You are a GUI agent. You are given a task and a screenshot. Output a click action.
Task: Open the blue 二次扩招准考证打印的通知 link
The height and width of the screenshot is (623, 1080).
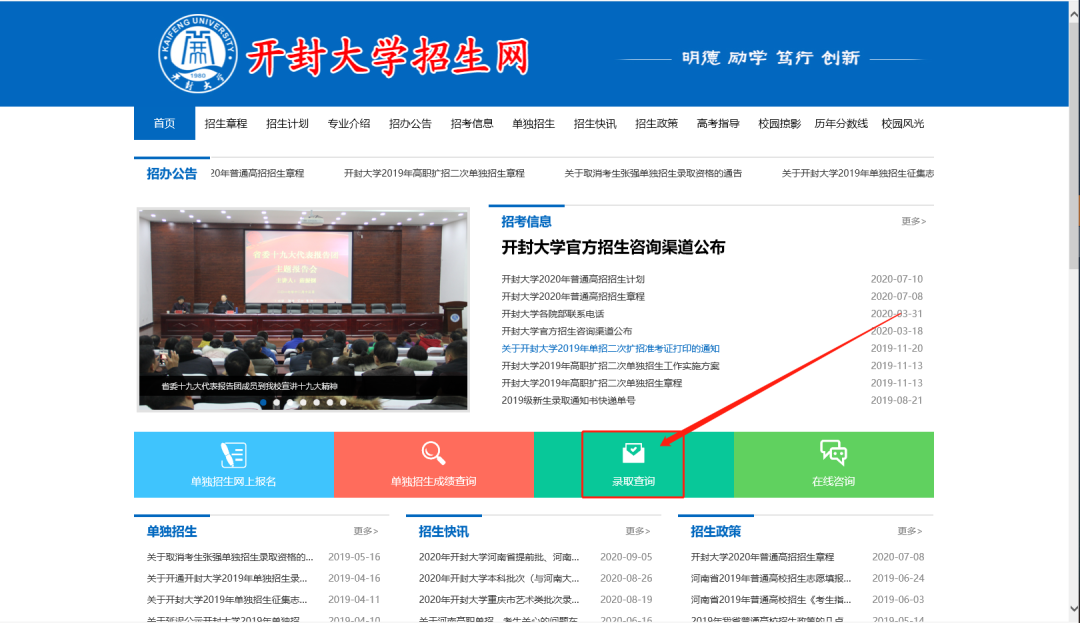(610, 348)
